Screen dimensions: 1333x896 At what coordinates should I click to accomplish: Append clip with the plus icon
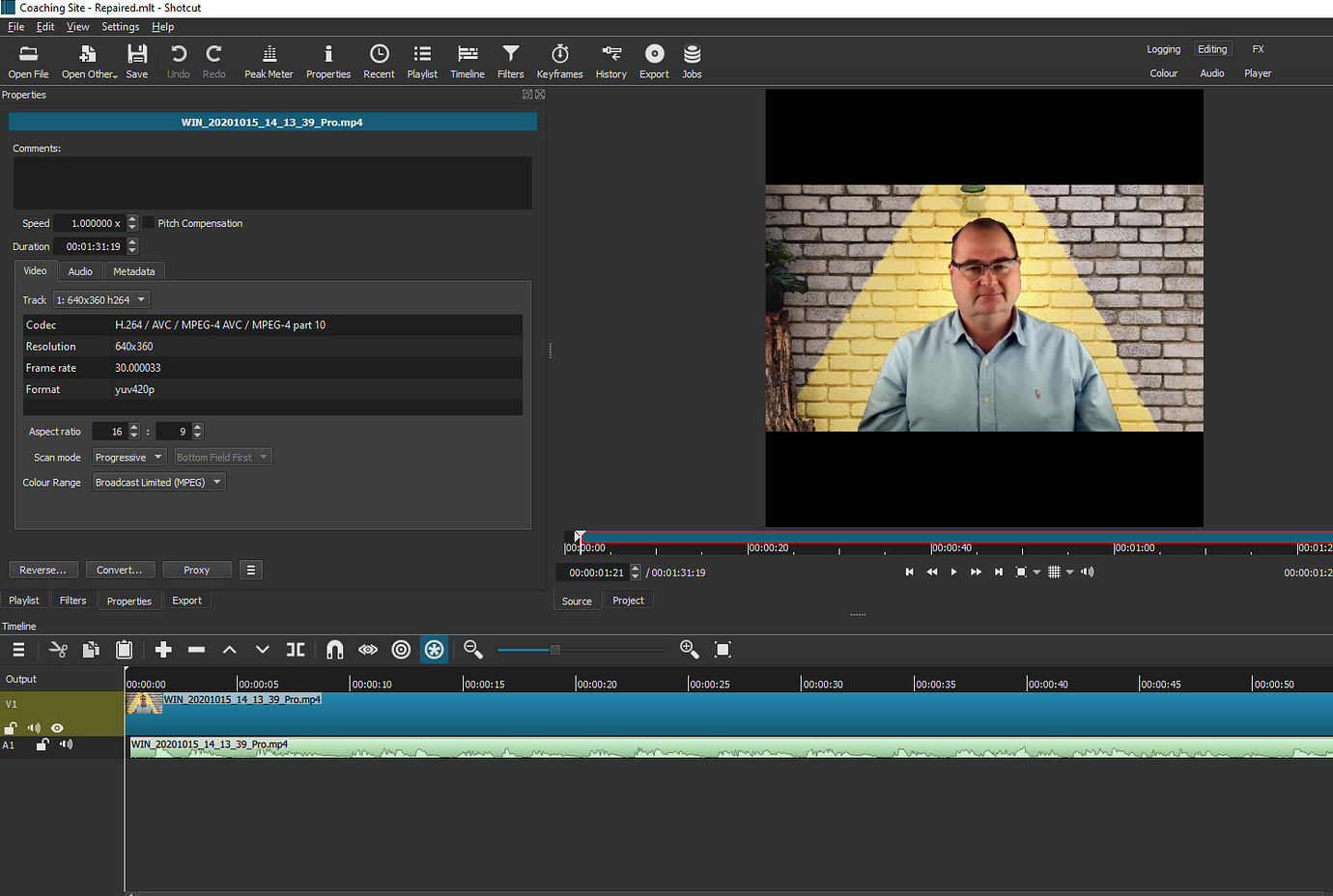pos(163,650)
